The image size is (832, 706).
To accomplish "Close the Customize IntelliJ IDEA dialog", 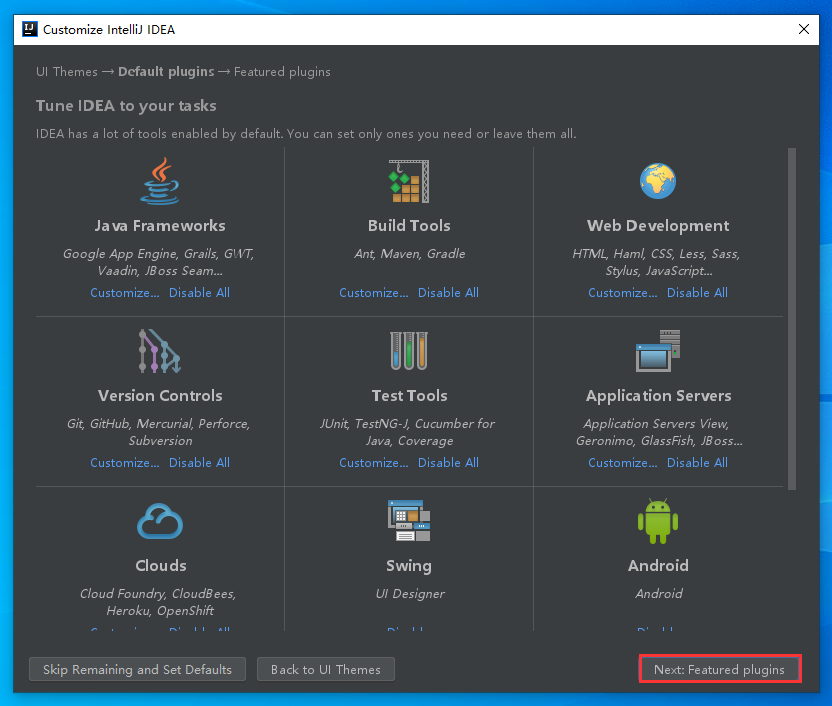I will (804, 29).
